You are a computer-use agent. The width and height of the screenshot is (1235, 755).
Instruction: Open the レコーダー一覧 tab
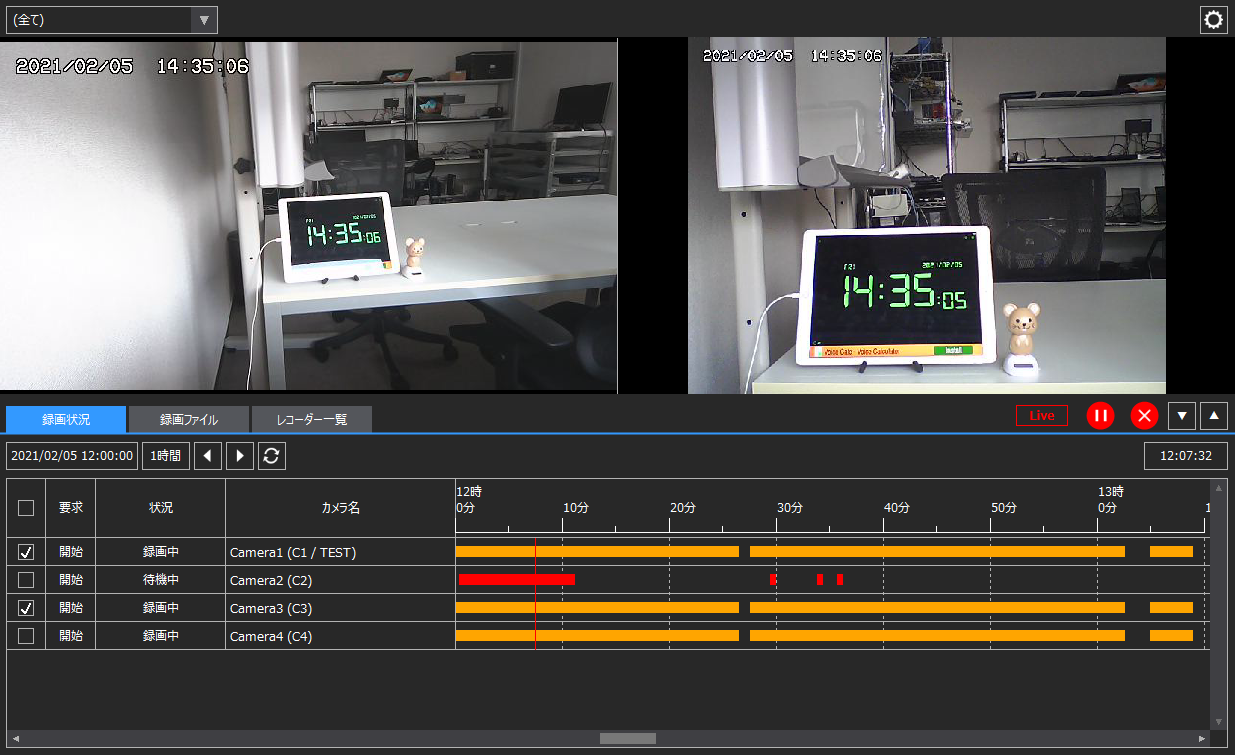coord(311,419)
